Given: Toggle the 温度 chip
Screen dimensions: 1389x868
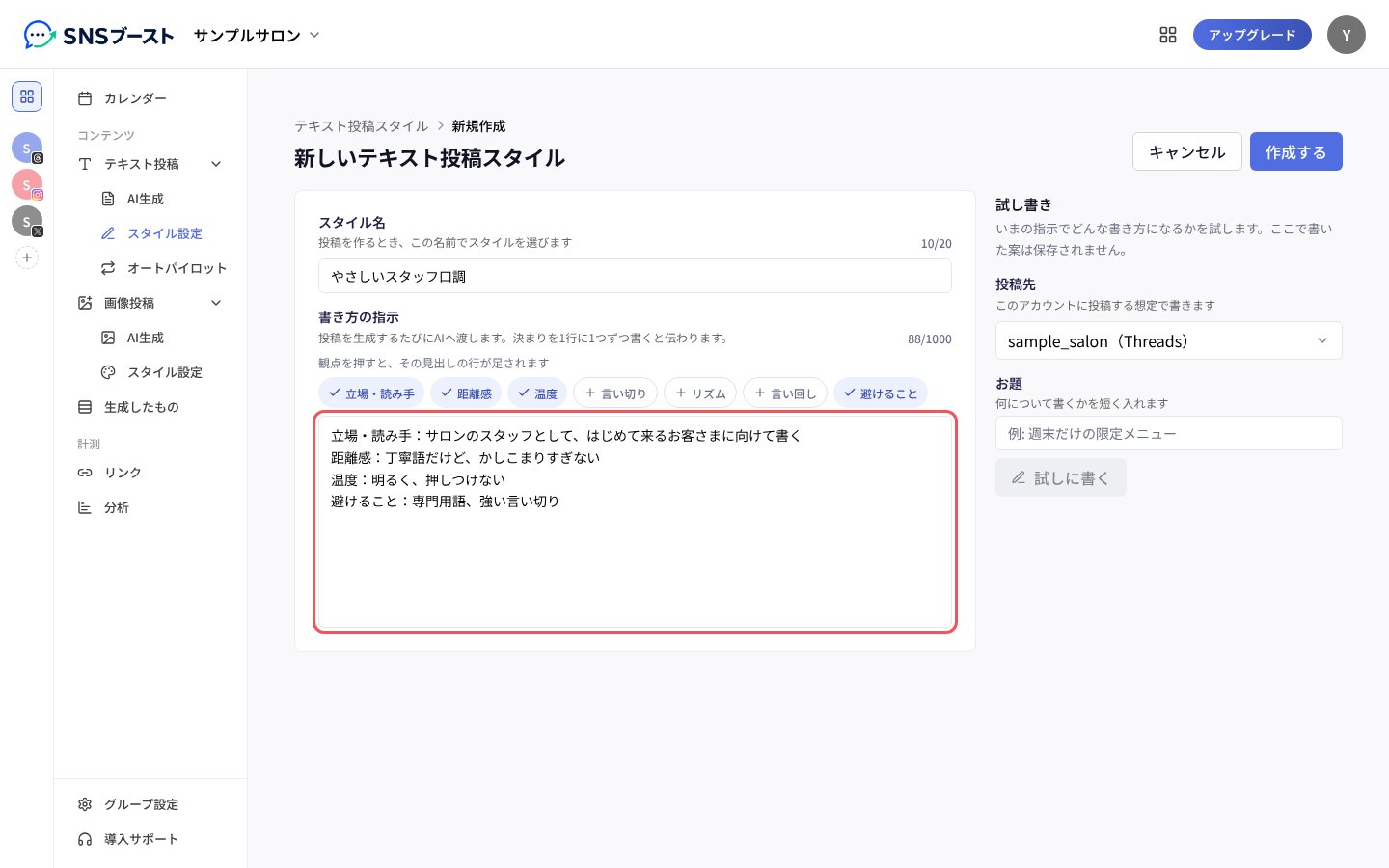Looking at the screenshot, I should click(537, 393).
